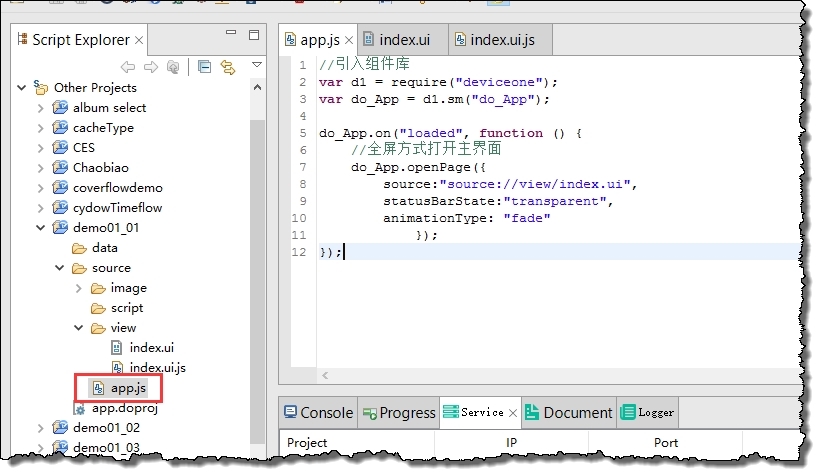Close the Script Explorer view tab

click(x=140, y=41)
